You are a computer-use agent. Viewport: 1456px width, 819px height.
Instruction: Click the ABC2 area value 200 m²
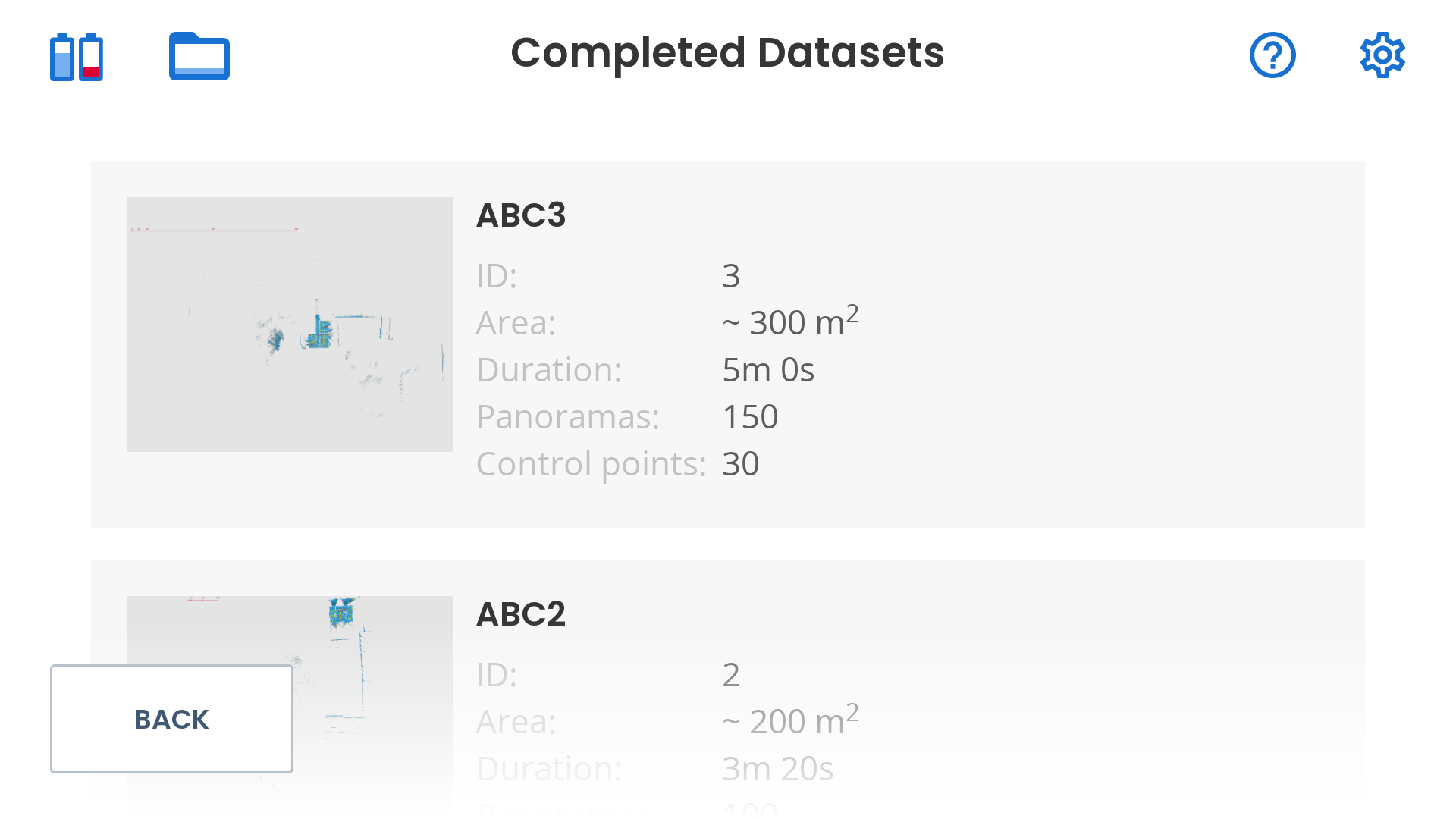790,719
